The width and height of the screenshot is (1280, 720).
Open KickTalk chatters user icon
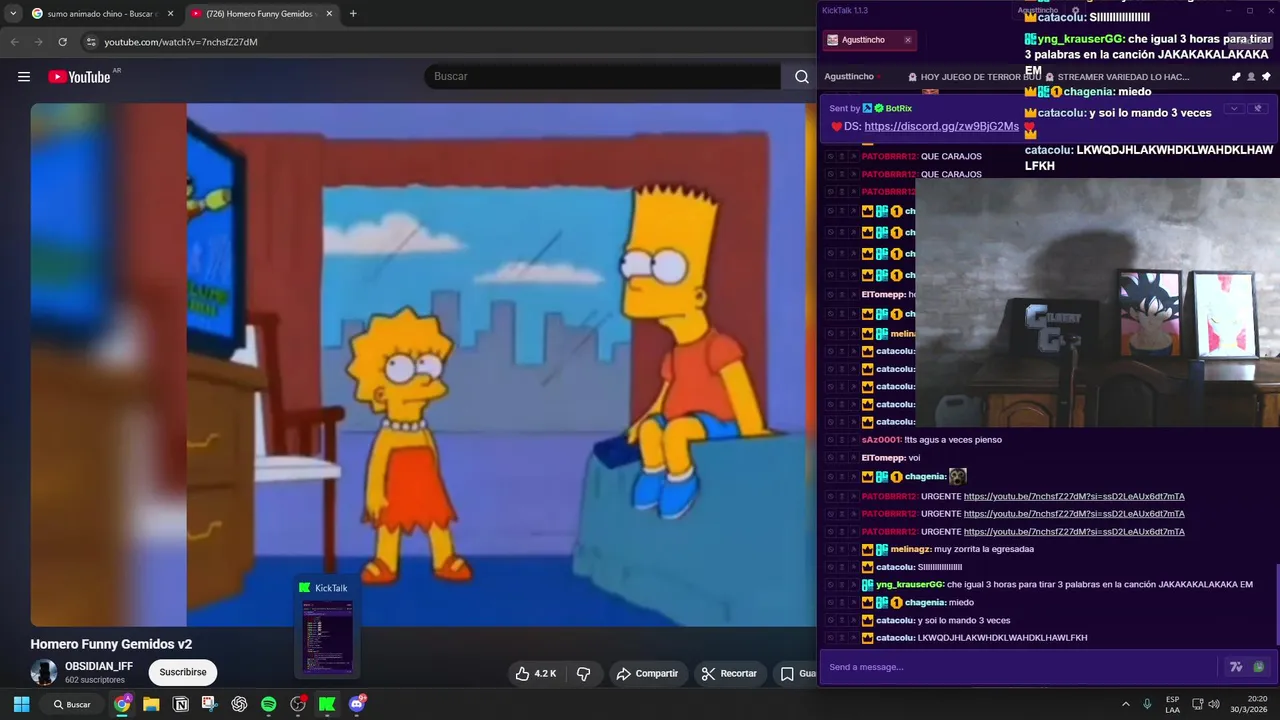[1251, 77]
